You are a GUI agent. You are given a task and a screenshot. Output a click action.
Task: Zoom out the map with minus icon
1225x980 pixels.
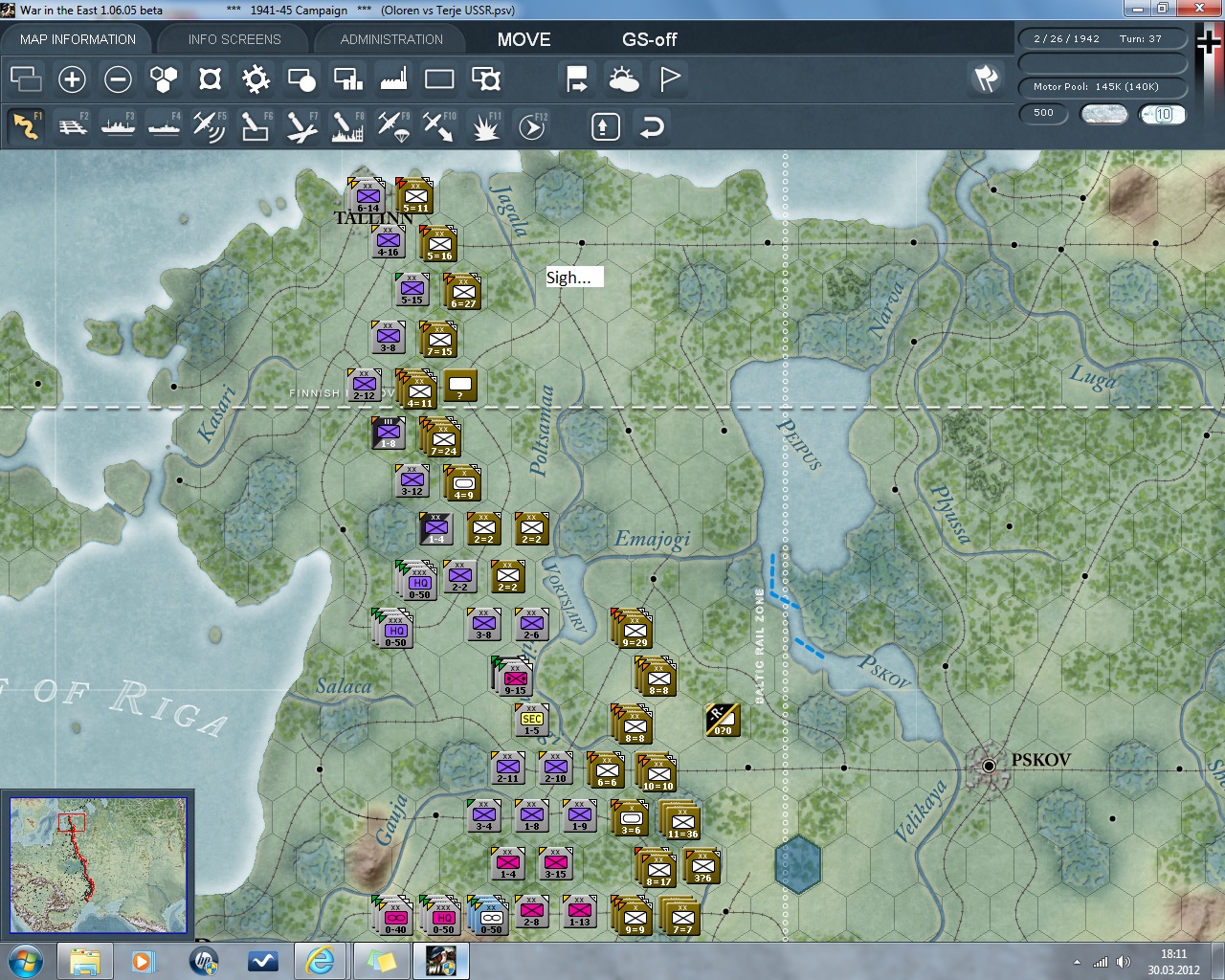118,78
